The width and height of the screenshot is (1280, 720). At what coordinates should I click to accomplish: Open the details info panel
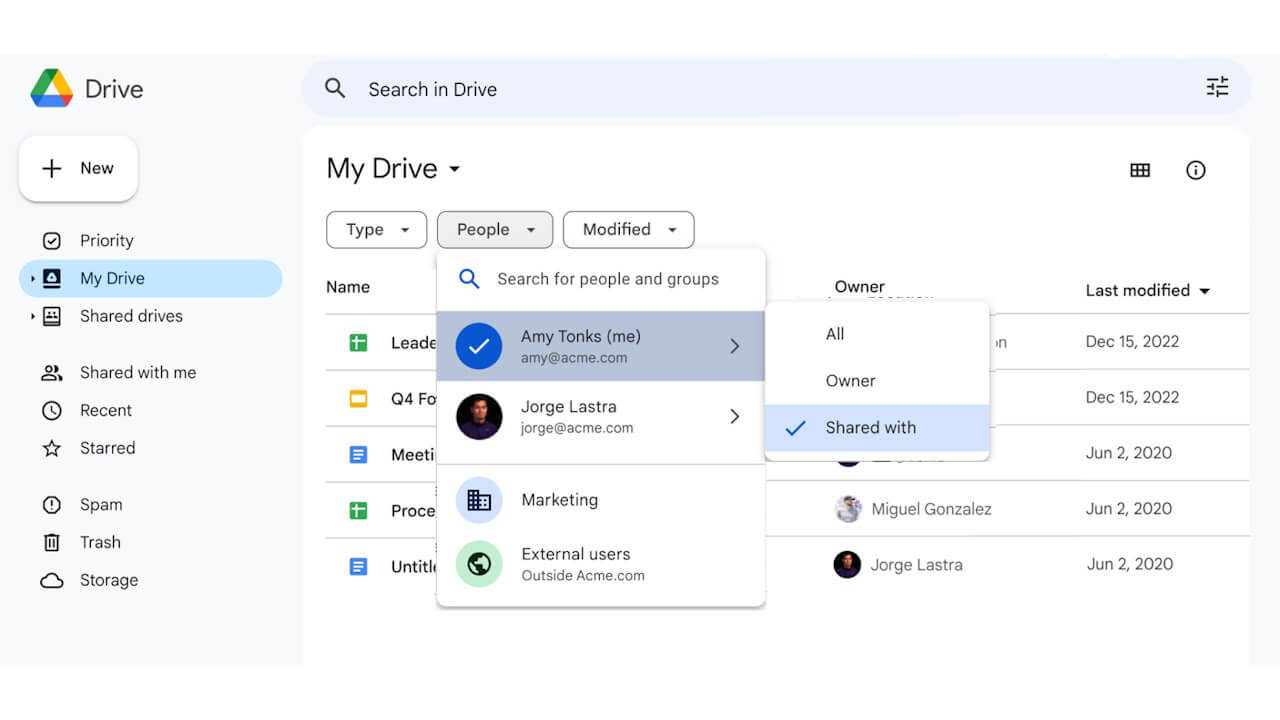tap(1196, 170)
